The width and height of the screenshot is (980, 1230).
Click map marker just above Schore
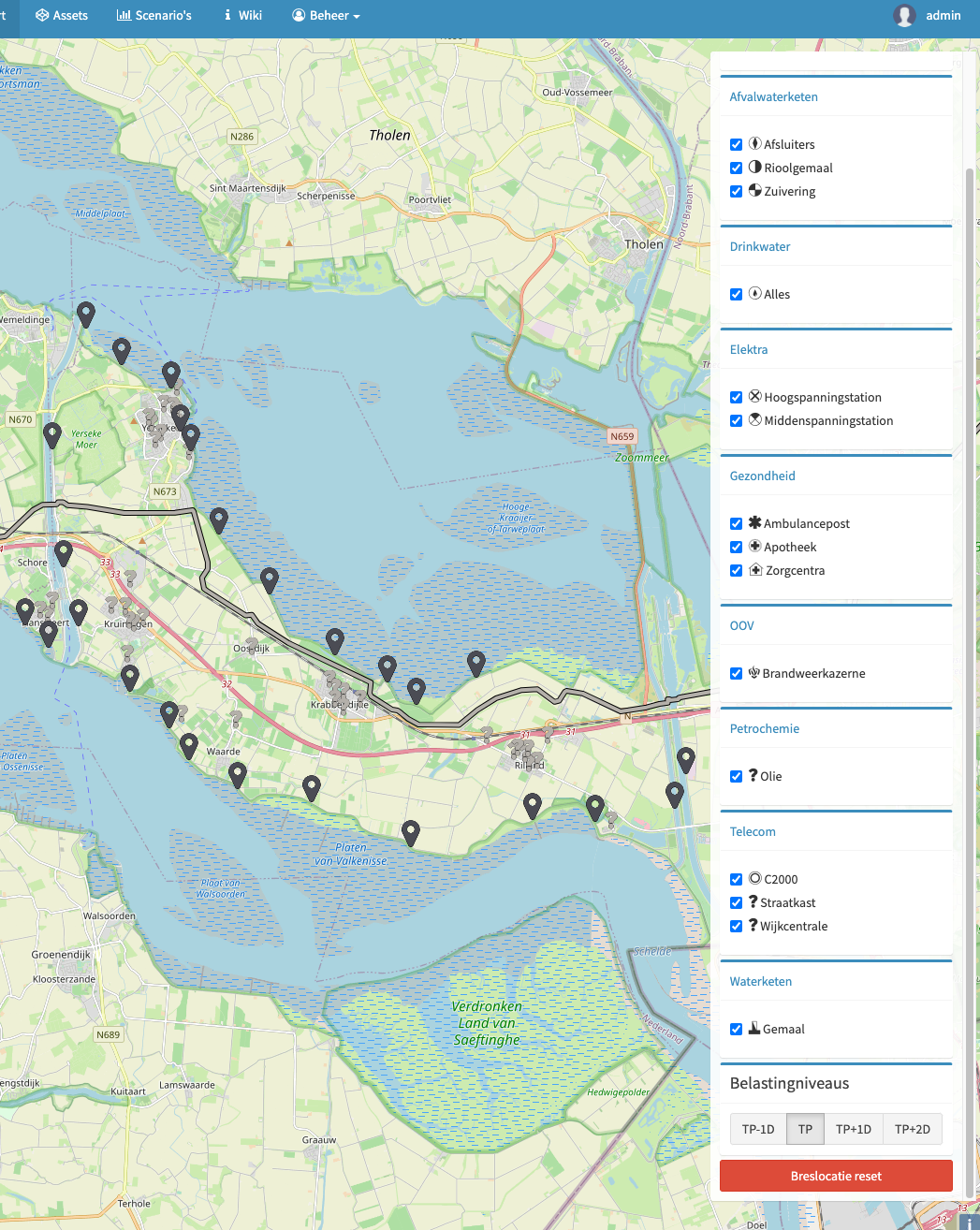coord(64,553)
